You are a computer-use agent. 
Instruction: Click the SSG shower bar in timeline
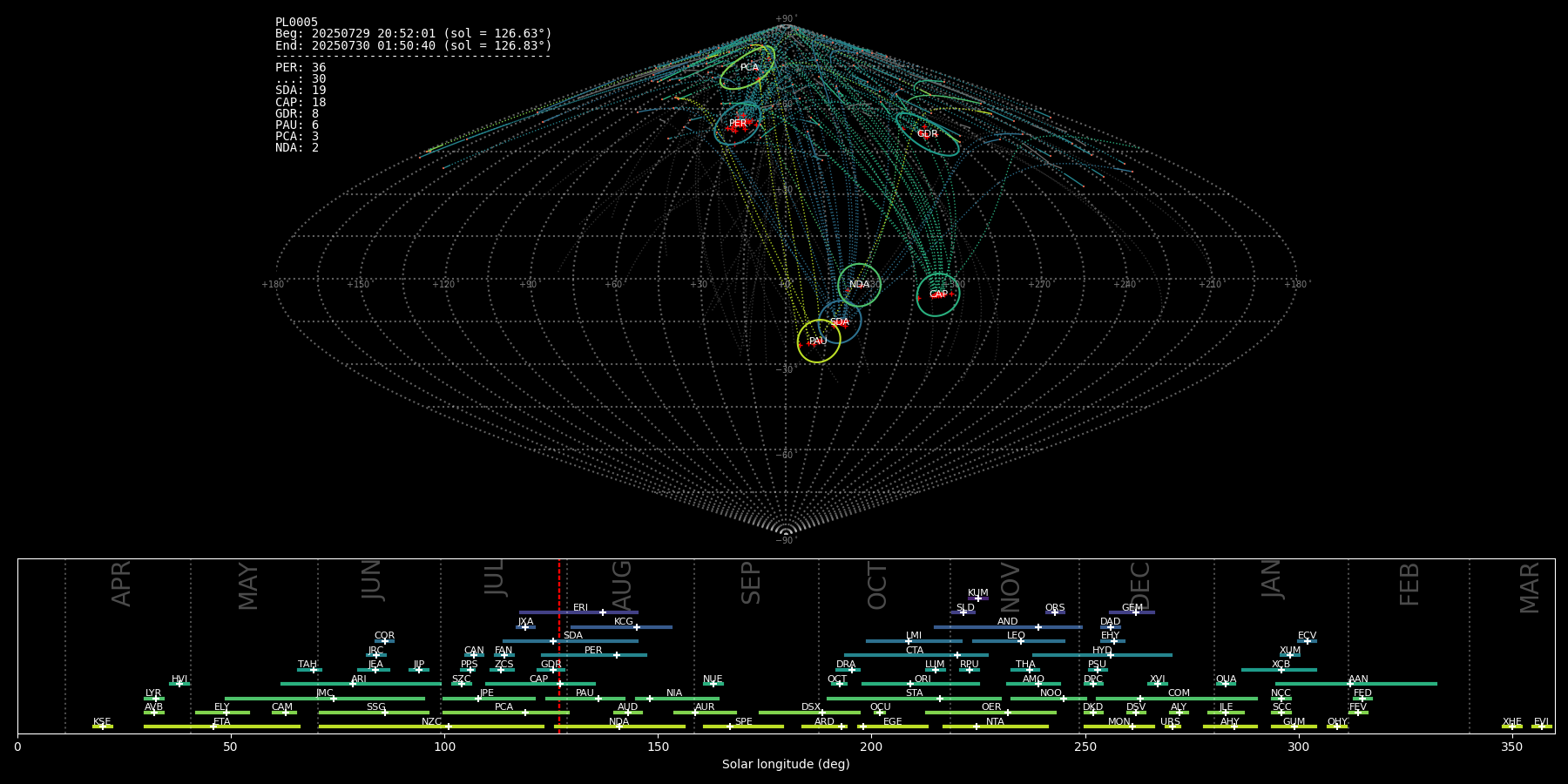click(x=374, y=713)
